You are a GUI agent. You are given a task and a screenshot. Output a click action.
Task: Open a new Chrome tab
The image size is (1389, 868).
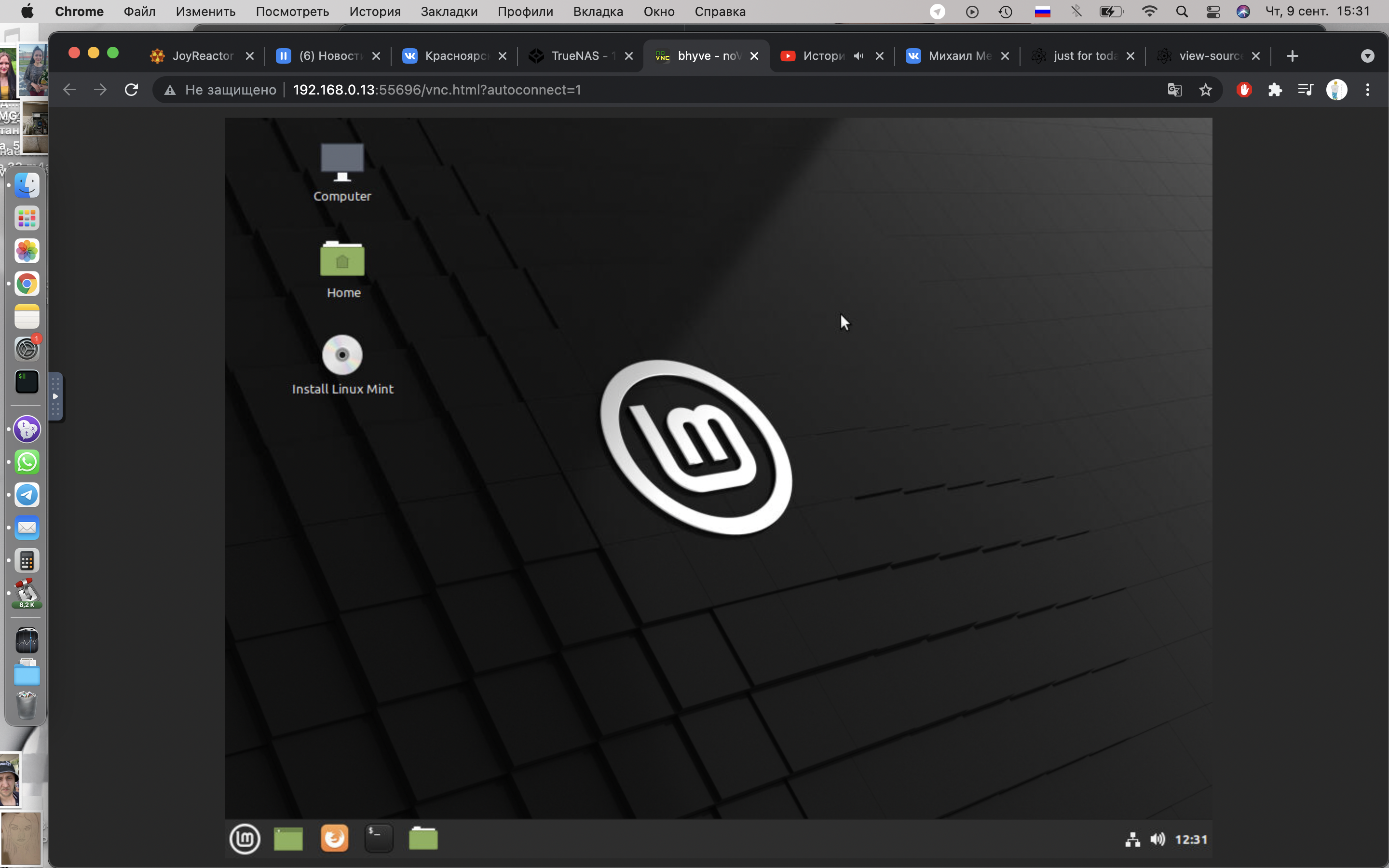click(1293, 55)
